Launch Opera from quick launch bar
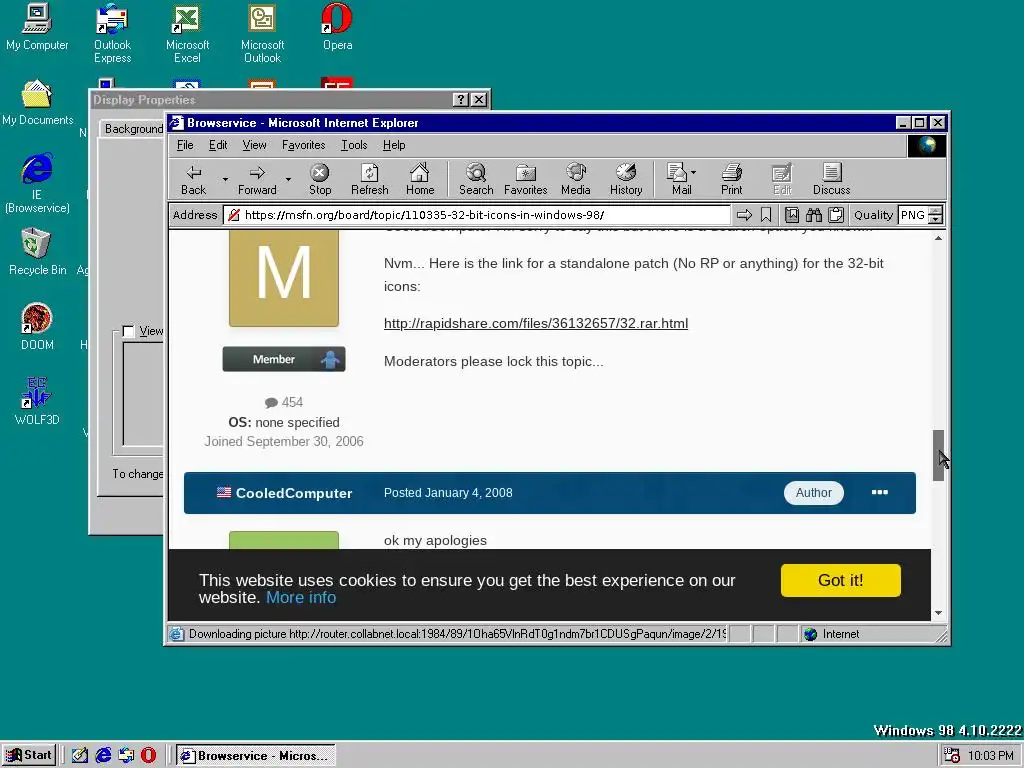Image resolution: width=1024 pixels, height=768 pixels. tap(149, 756)
